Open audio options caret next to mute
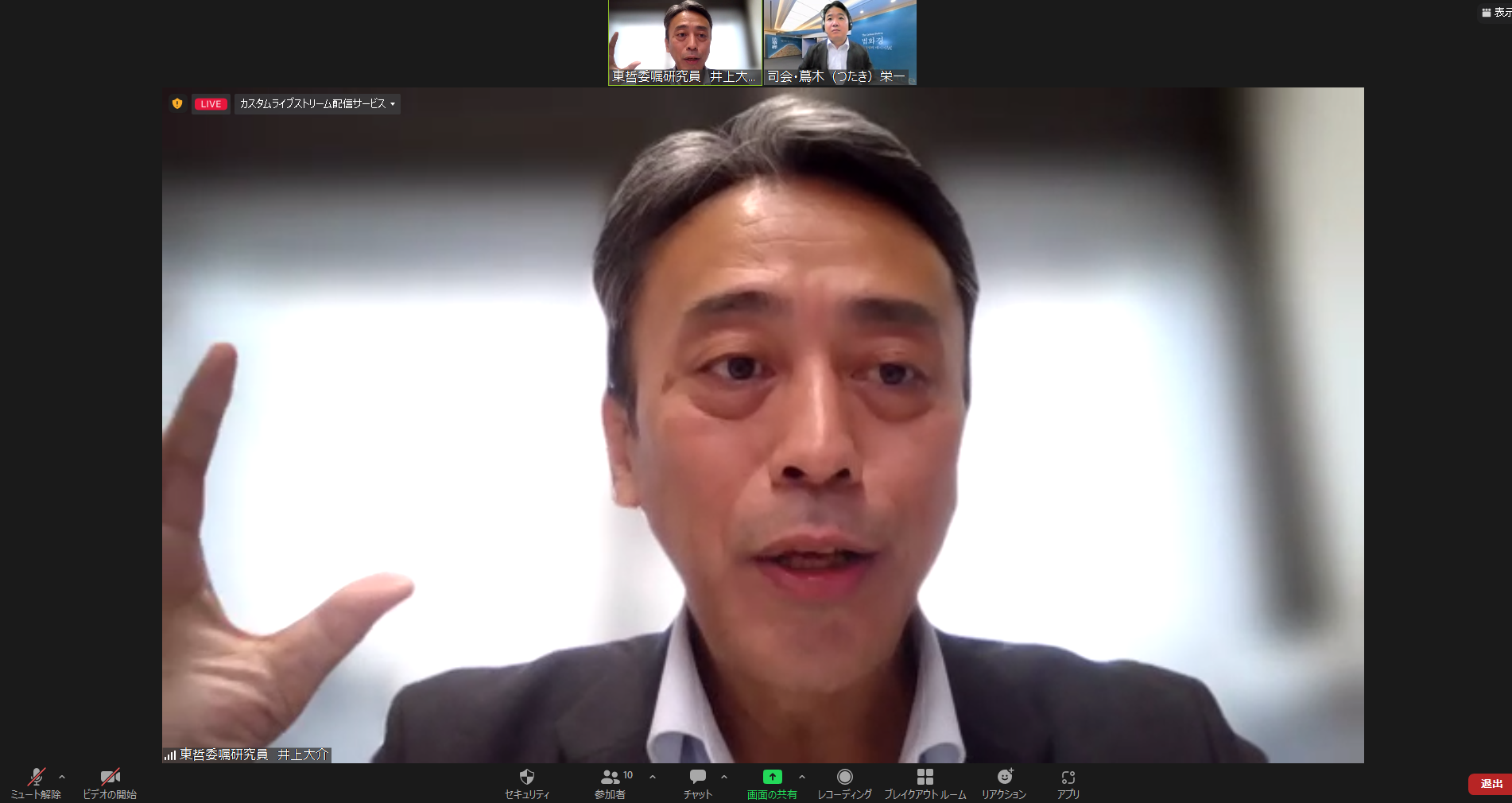Viewport: 1512px width, 803px height. pos(62,777)
